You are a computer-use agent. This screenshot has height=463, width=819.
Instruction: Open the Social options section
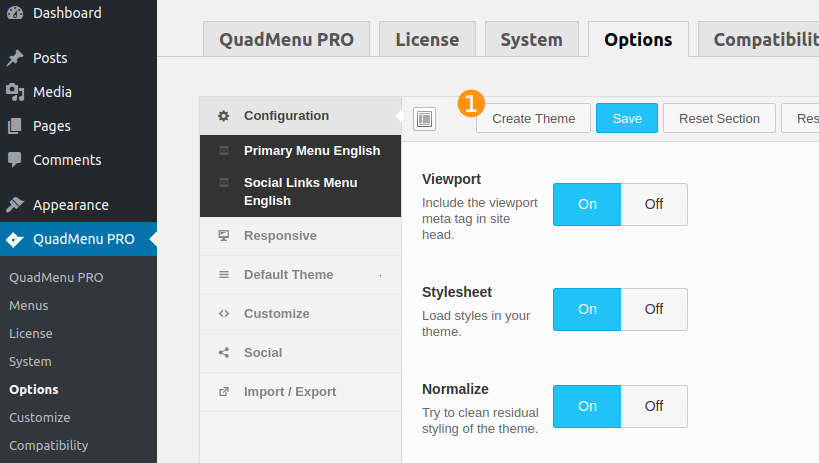coord(300,353)
